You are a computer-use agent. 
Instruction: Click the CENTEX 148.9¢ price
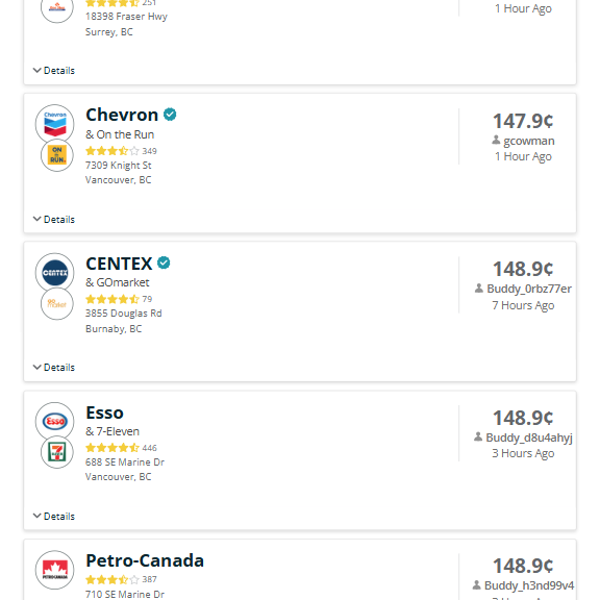[x=523, y=269]
